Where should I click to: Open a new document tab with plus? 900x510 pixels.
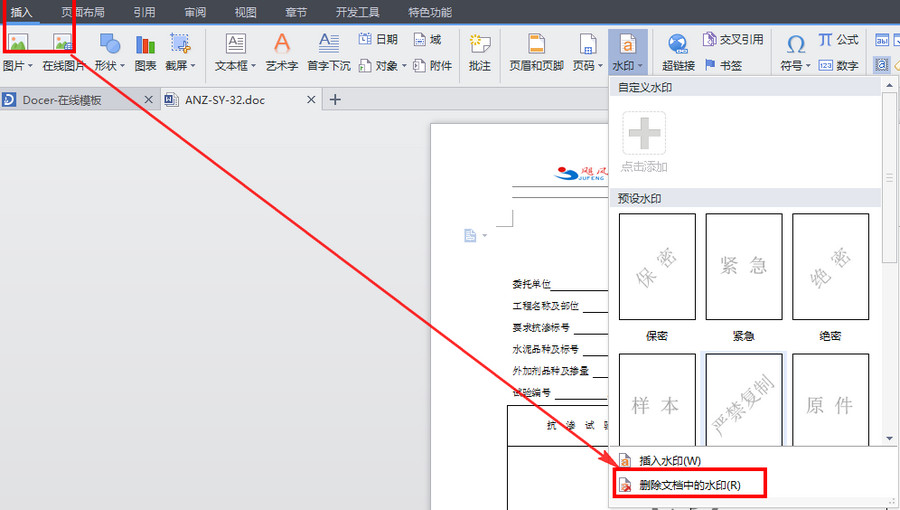pos(335,100)
